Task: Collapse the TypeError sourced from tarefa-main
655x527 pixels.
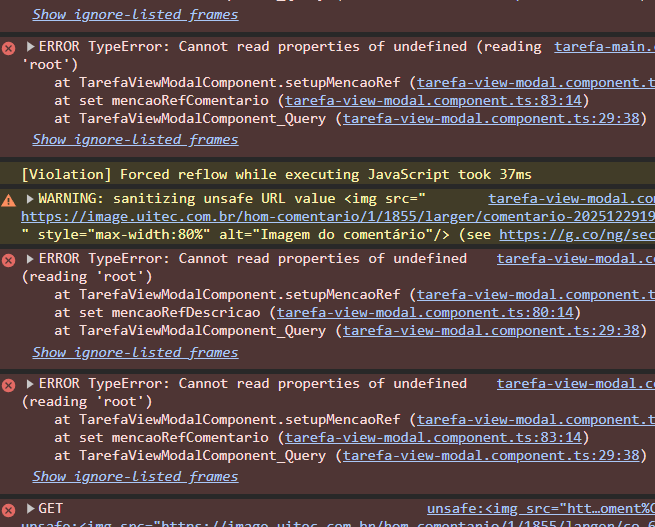Action: pos(30,47)
